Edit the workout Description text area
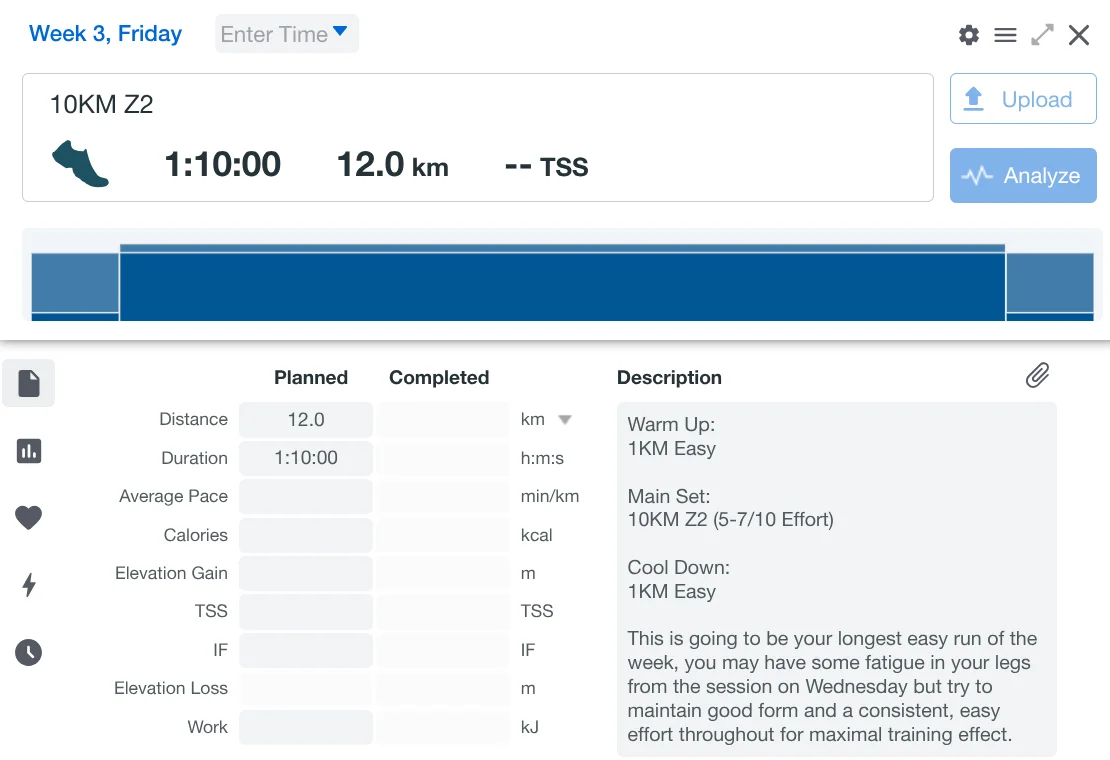1110x760 pixels. [836, 578]
